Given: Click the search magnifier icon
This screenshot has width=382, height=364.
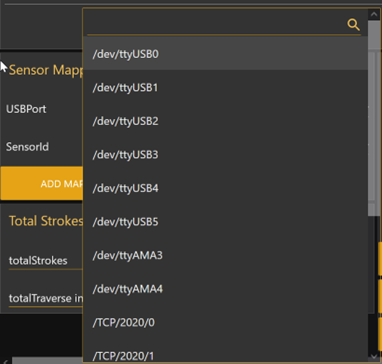Looking at the screenshot, I should [x=353, y=24].
